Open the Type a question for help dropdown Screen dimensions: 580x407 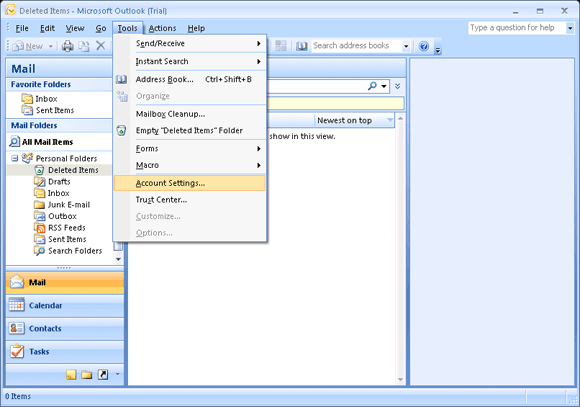570,28
